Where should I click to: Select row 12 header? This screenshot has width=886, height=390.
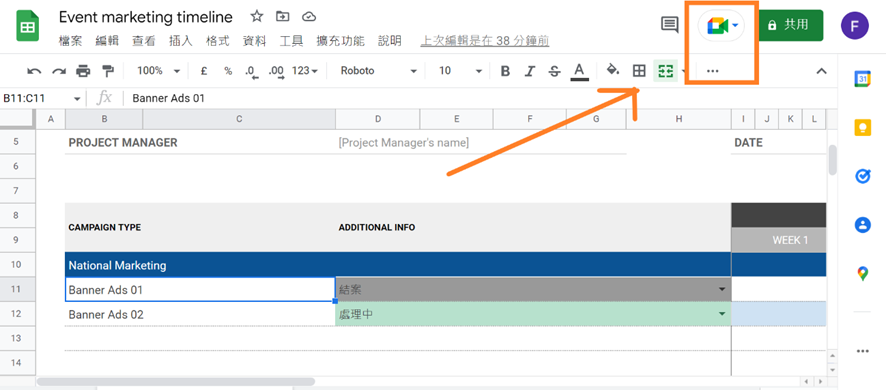coord(16,314)
